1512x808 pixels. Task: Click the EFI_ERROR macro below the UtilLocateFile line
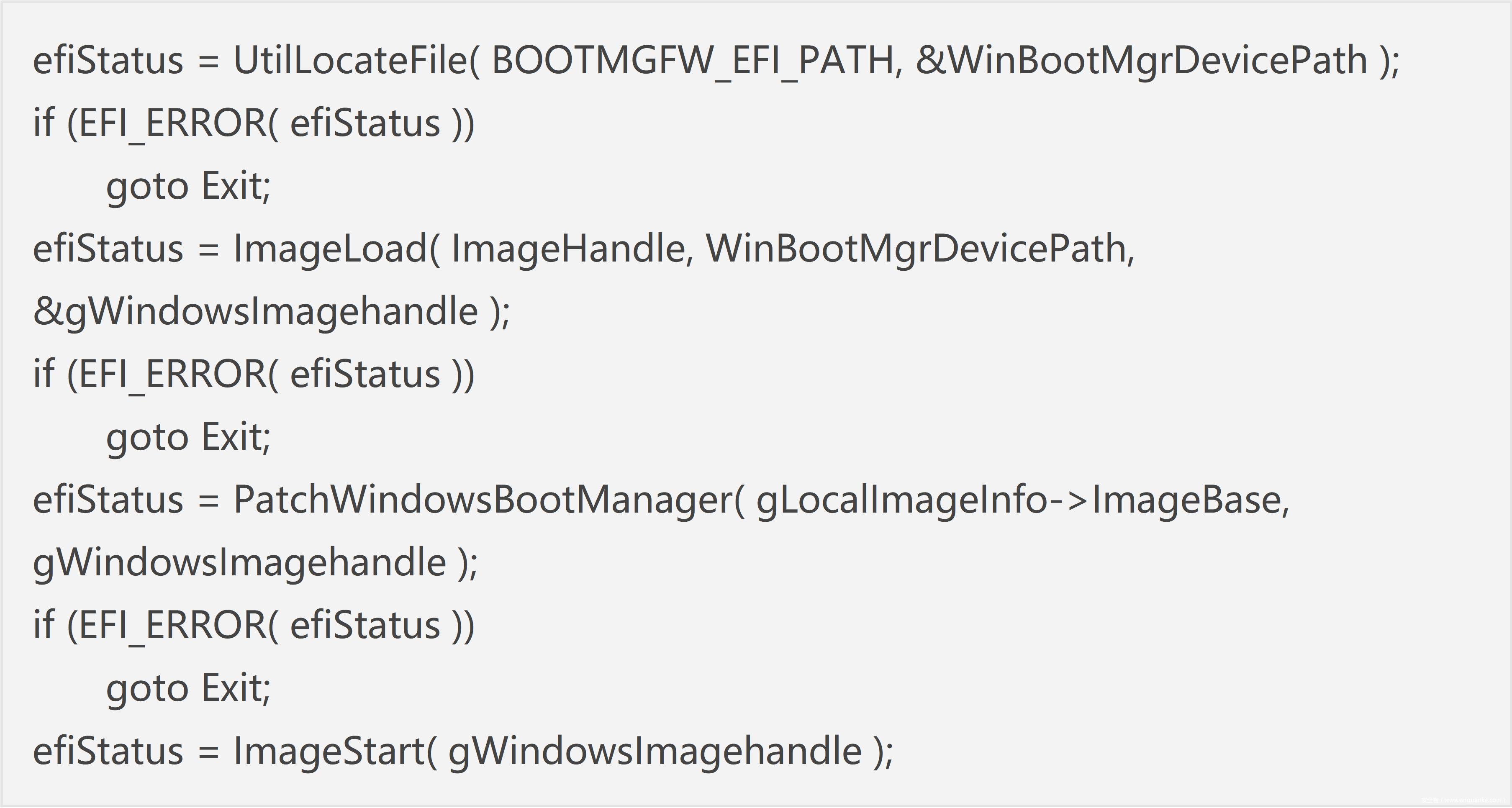[x=172, y=123]
